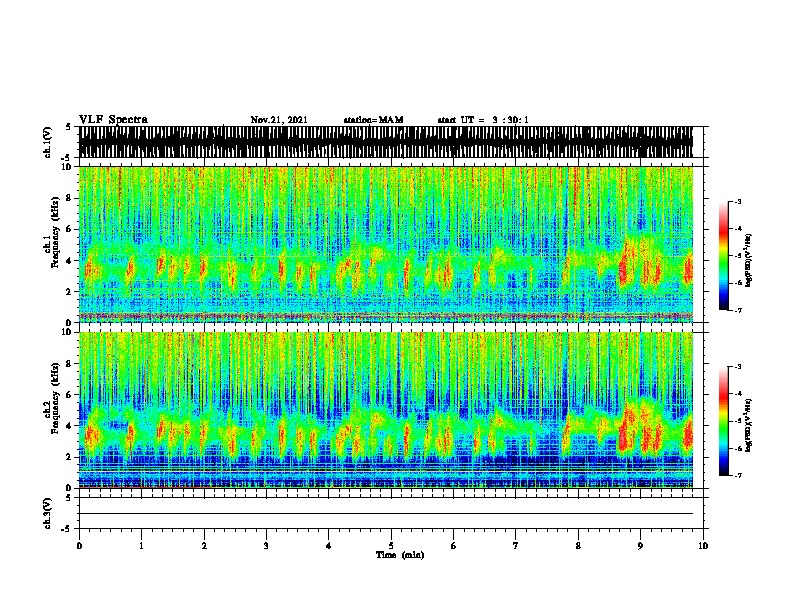Select the "-3" label on ch.1 color bar
The image size is (792, 612).
tap(738, 201)
